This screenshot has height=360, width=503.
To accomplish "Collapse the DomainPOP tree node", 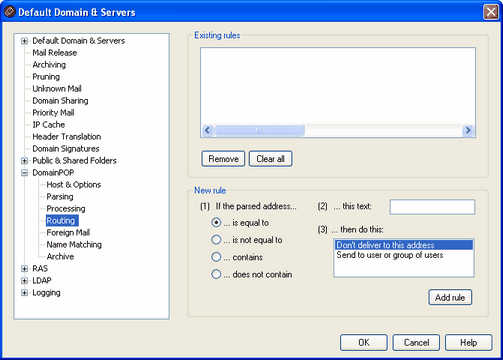I will (24, 173).
